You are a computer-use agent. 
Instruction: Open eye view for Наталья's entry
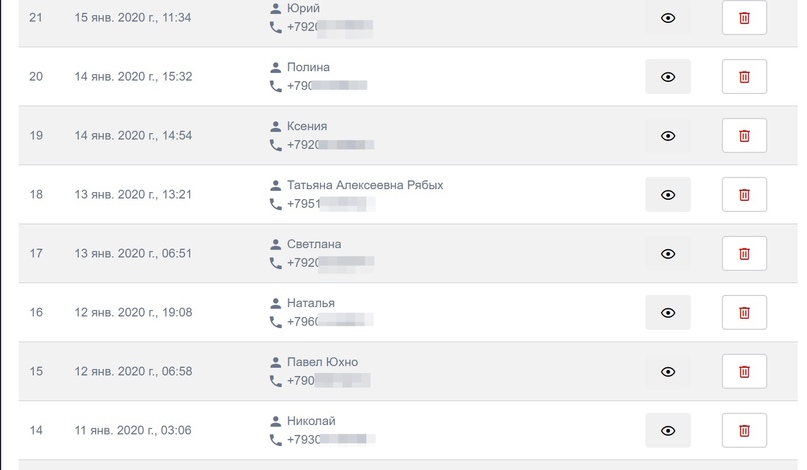668,313
